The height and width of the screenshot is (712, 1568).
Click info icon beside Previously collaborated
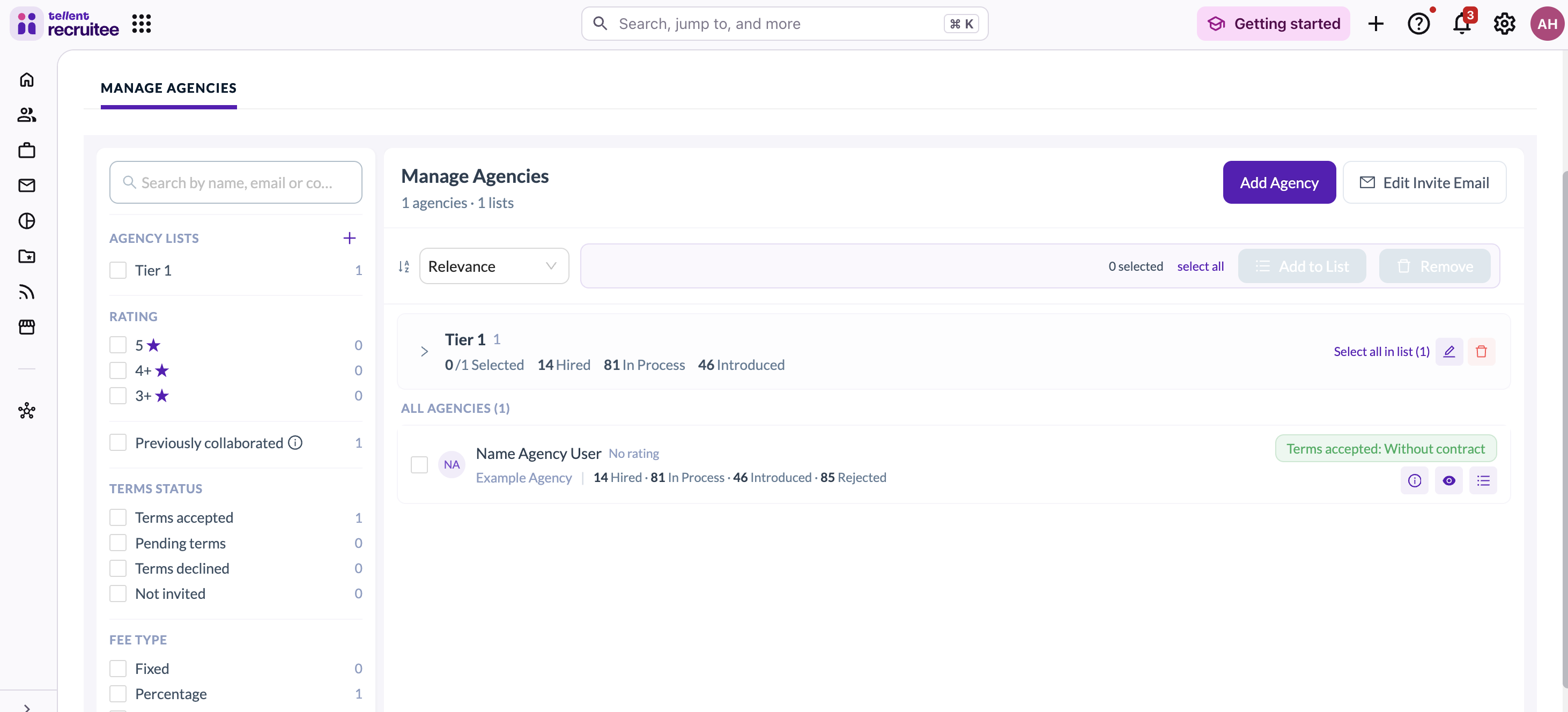[295, 442]
